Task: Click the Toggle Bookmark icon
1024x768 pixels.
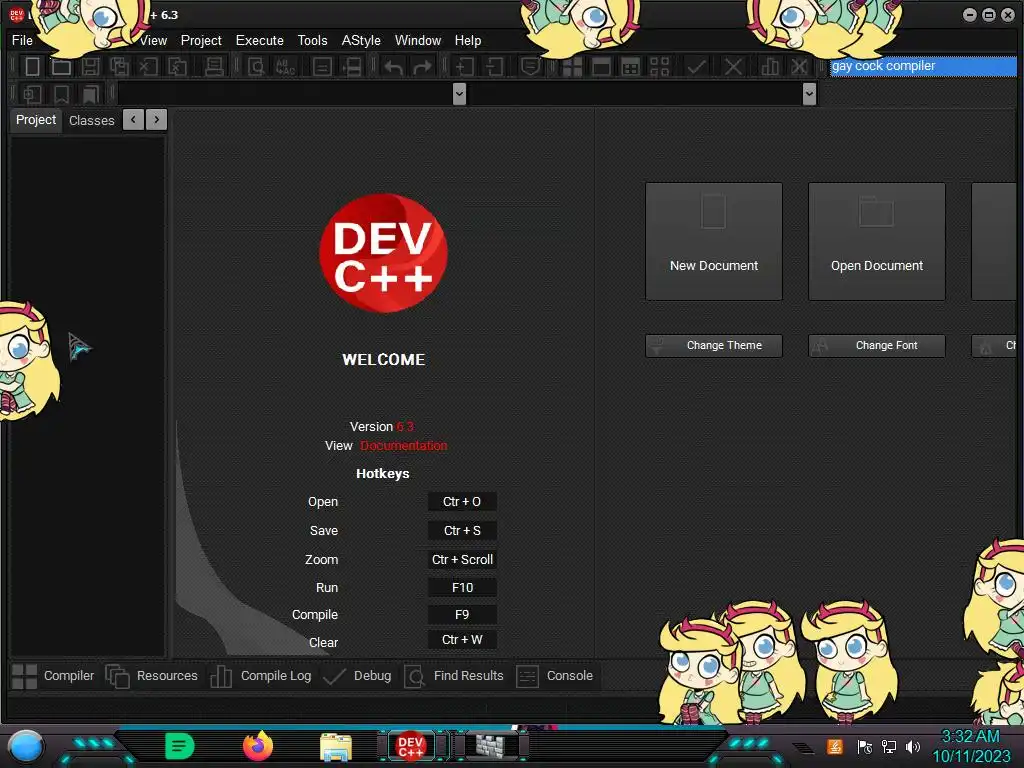Action: click(x=61, y=95)
